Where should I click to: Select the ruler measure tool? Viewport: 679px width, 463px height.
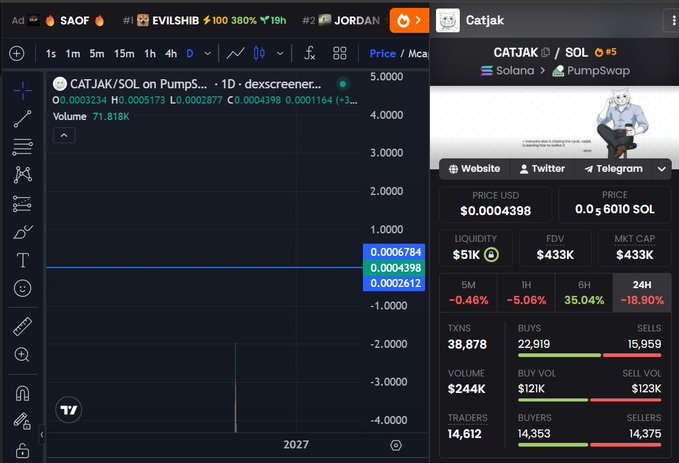coord(23,327)
